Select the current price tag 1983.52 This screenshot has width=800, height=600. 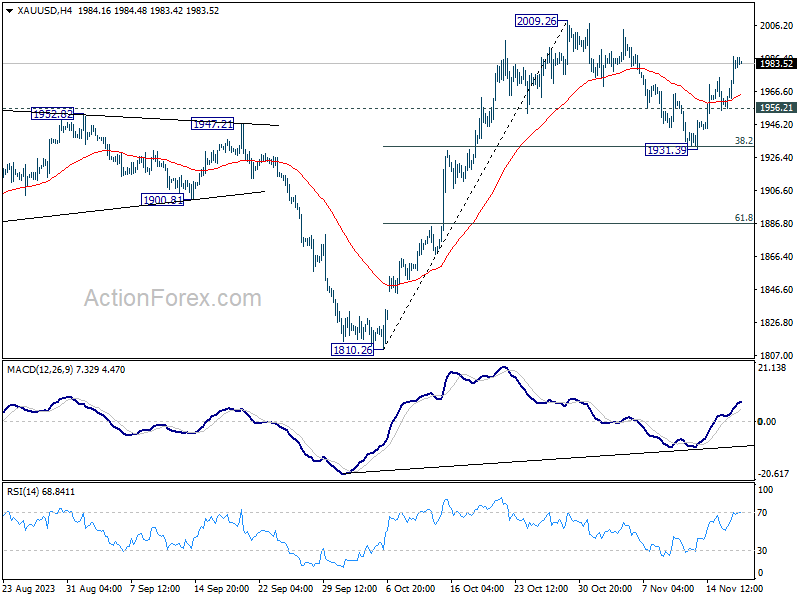pyautogui.click(x=776, y=64)
